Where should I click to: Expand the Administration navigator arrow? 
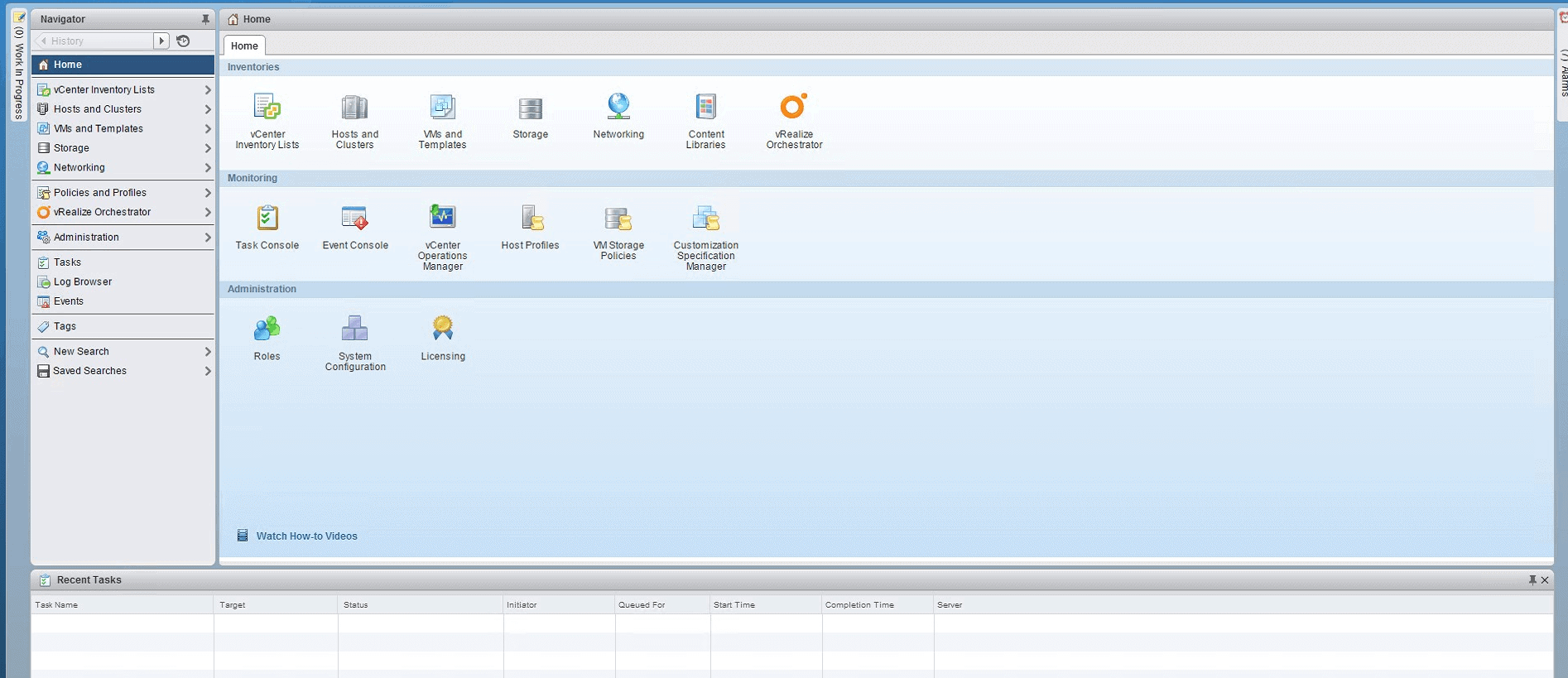pos(207,238)
